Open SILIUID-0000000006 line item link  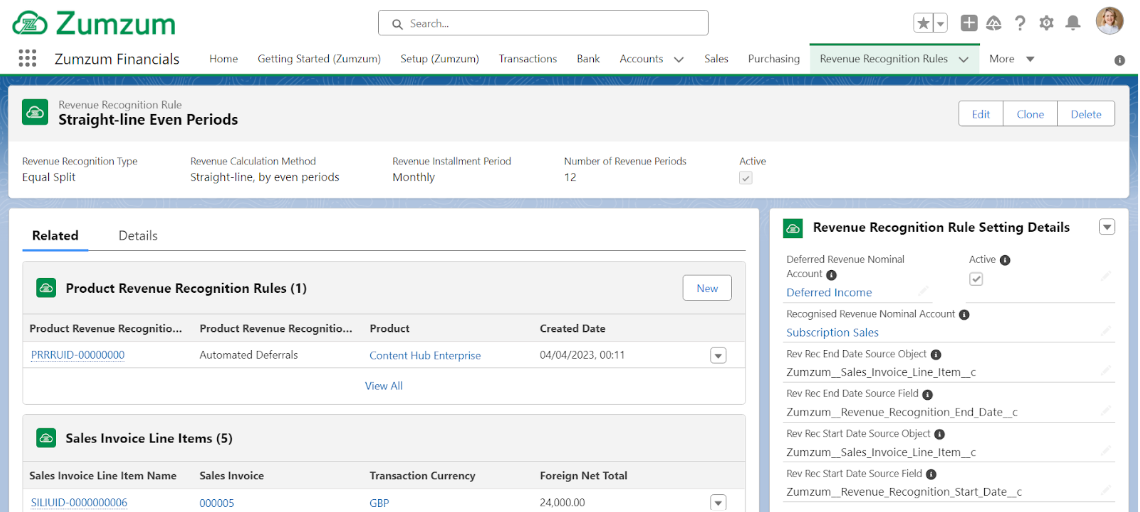tap(79, 503)
